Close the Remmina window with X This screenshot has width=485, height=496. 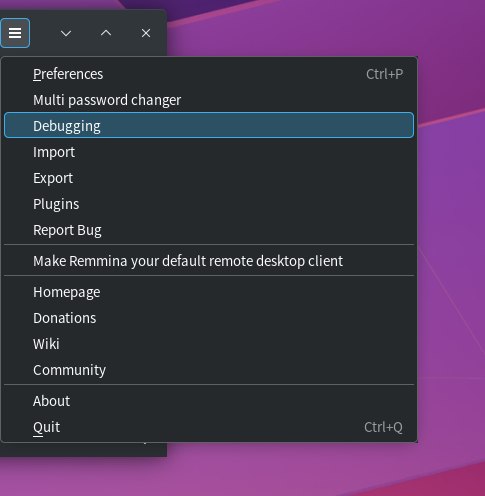coord(146,33)
